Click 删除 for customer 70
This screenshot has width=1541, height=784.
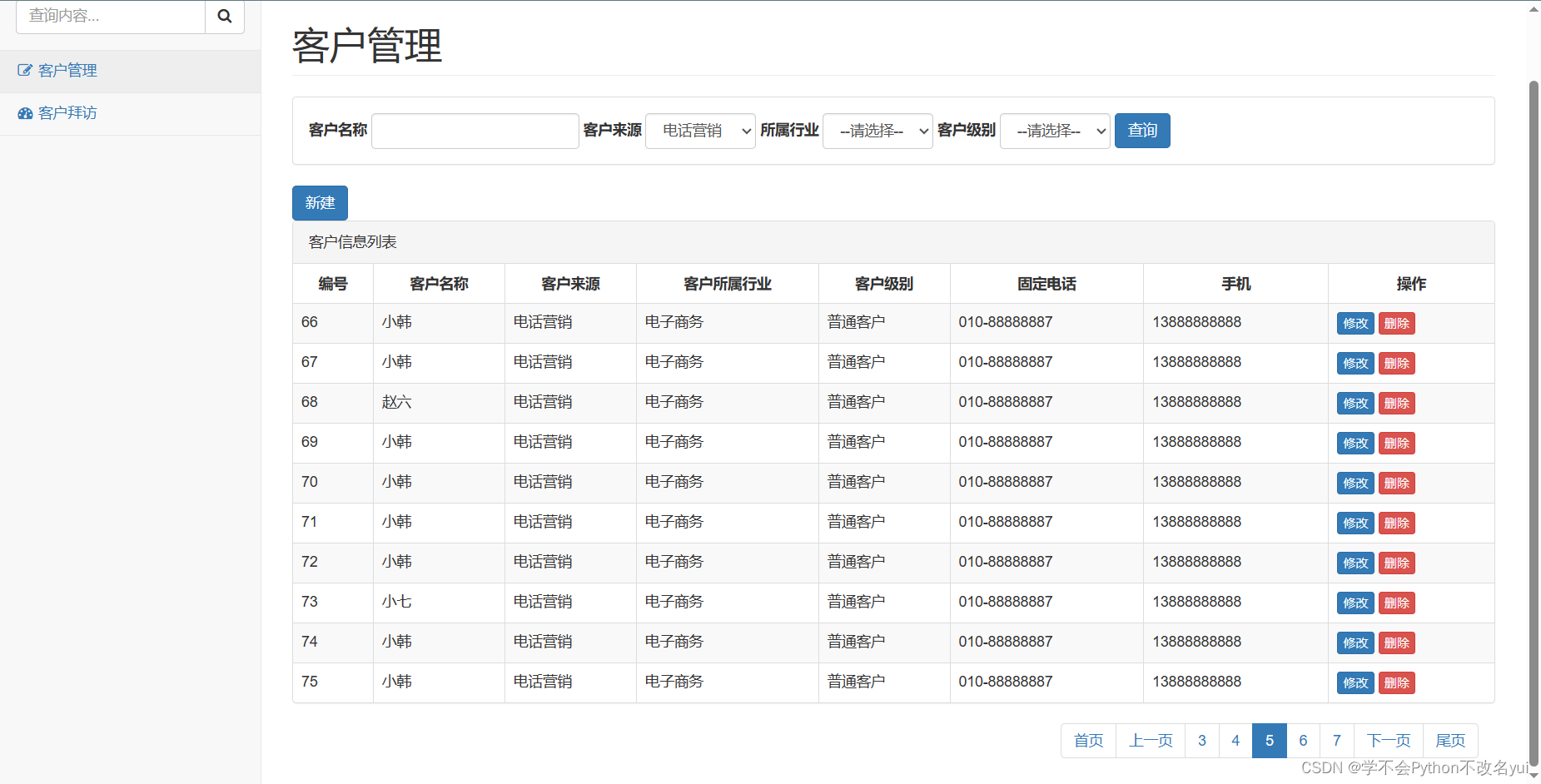tap(1397, 484)
